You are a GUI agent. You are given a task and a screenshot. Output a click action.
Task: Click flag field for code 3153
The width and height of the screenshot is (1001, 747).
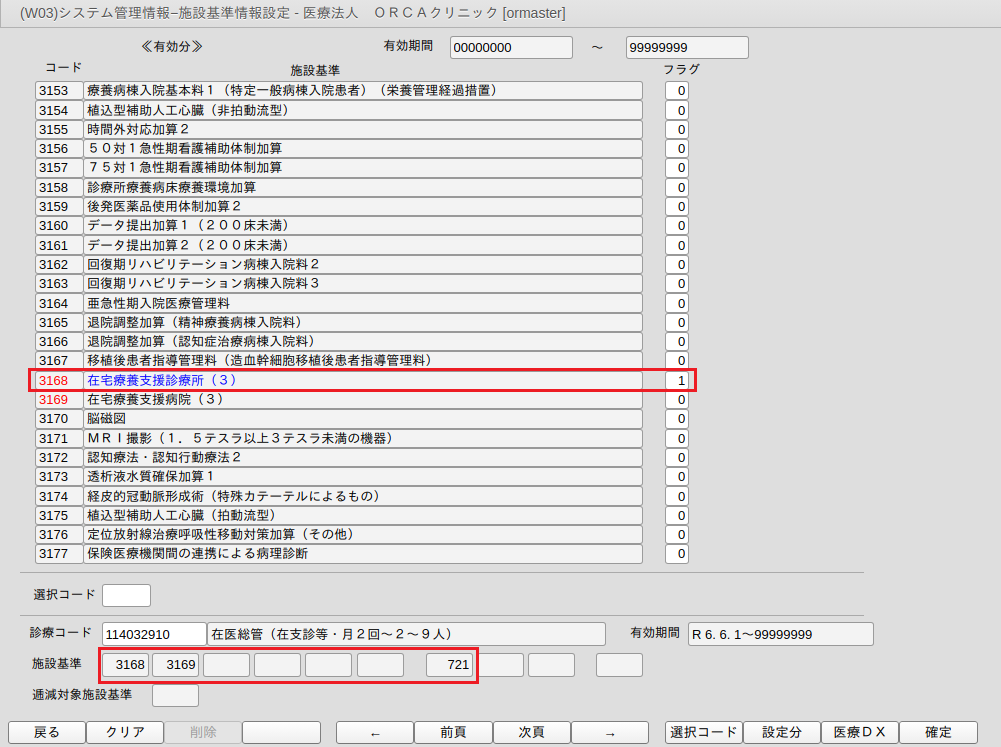tap(677, 91)
